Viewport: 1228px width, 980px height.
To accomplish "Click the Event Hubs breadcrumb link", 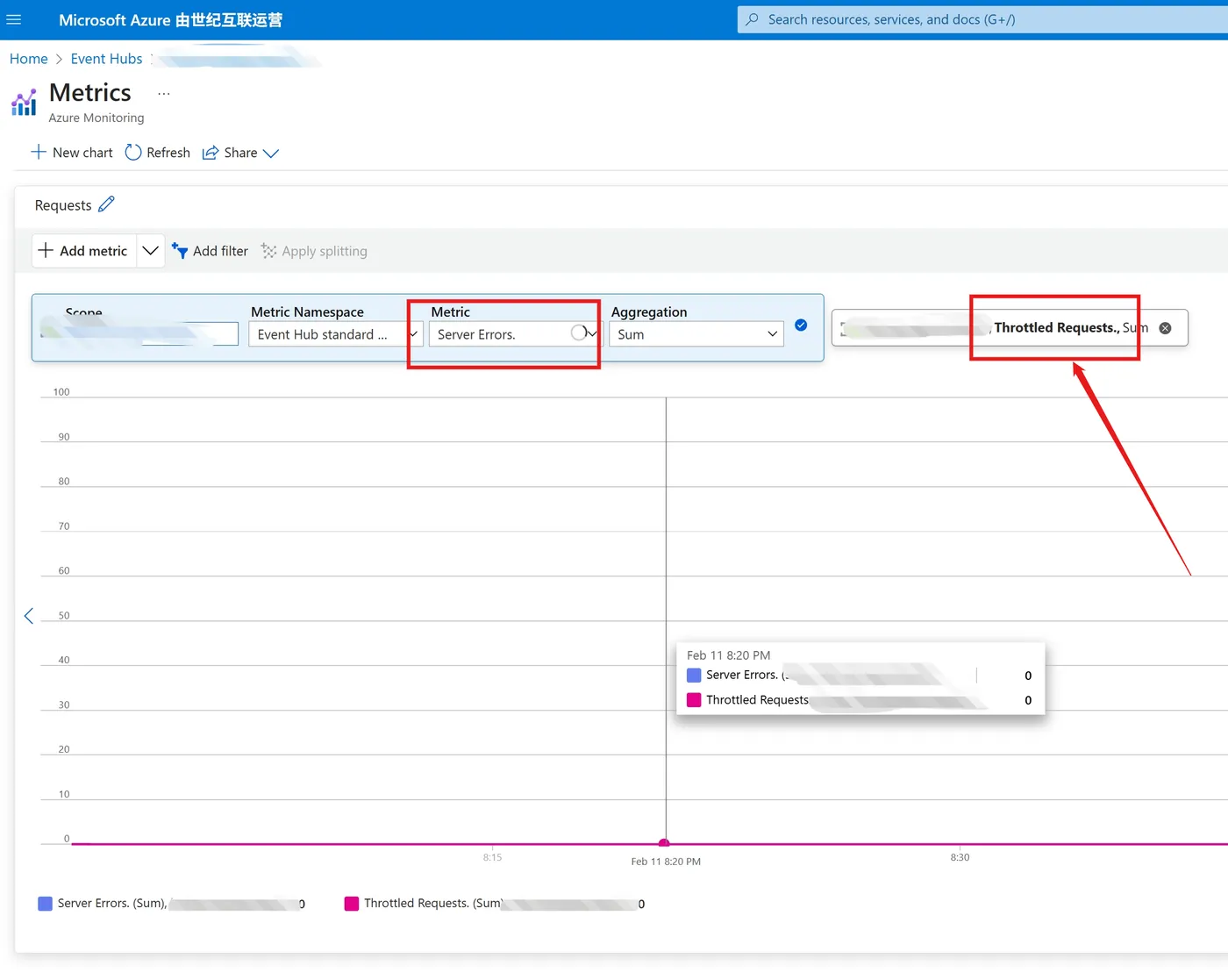I will coord(106,59).
